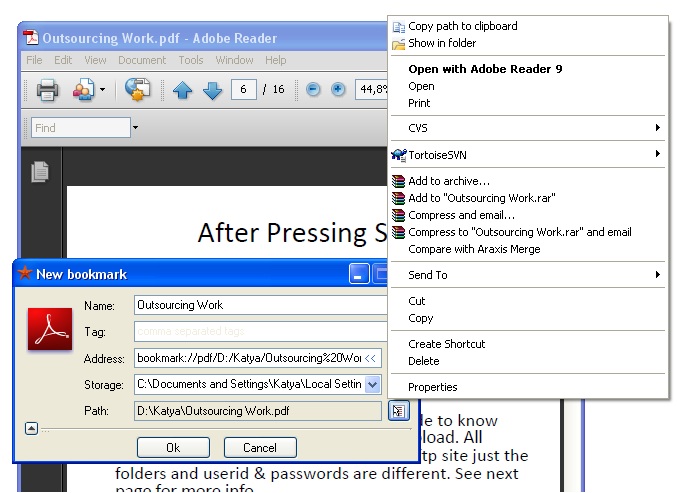
Task: Open the Help menu in Adobe Reader
Action: (276, 60)
